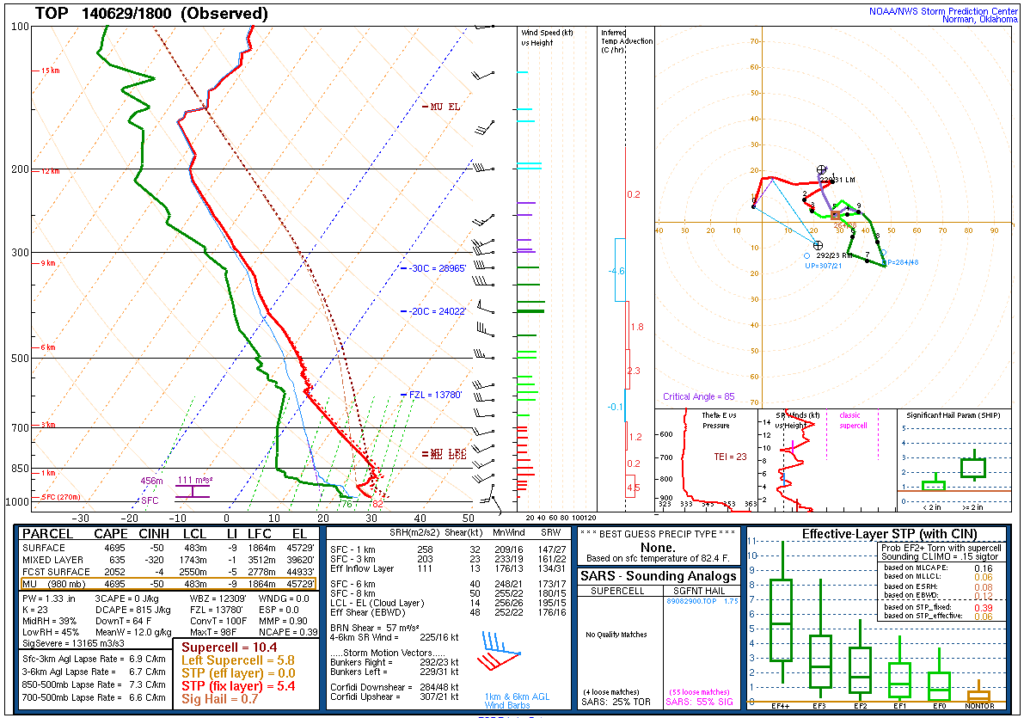1024x718 pixels.
Task: Select the SUPERCELL tab in SARS panel
Action: [x=618, y=592]
